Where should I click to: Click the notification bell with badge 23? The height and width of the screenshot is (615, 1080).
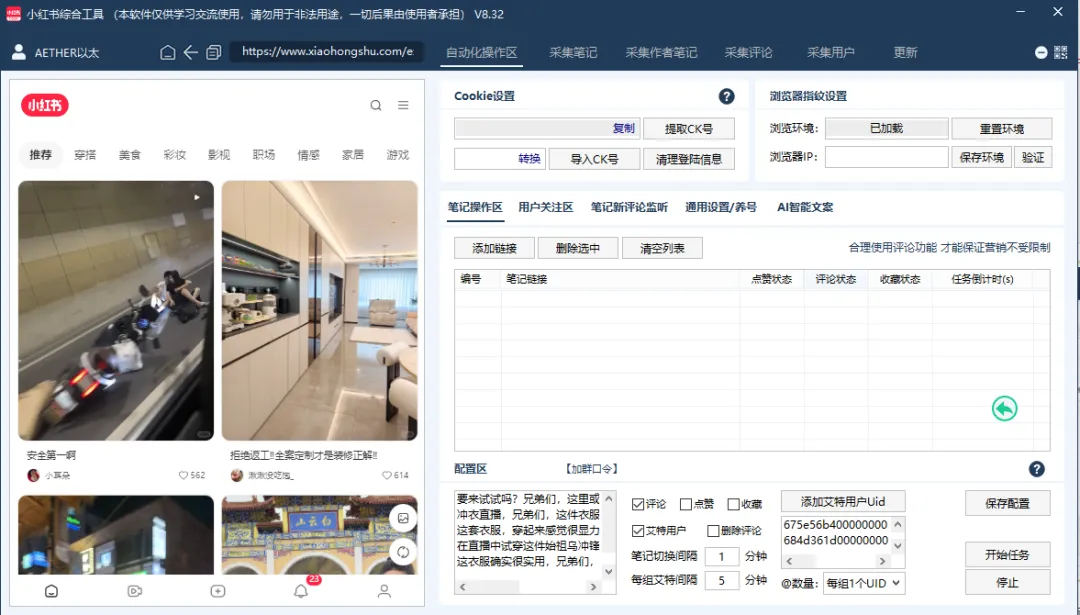pyautogui.click(x=300, y=591)
